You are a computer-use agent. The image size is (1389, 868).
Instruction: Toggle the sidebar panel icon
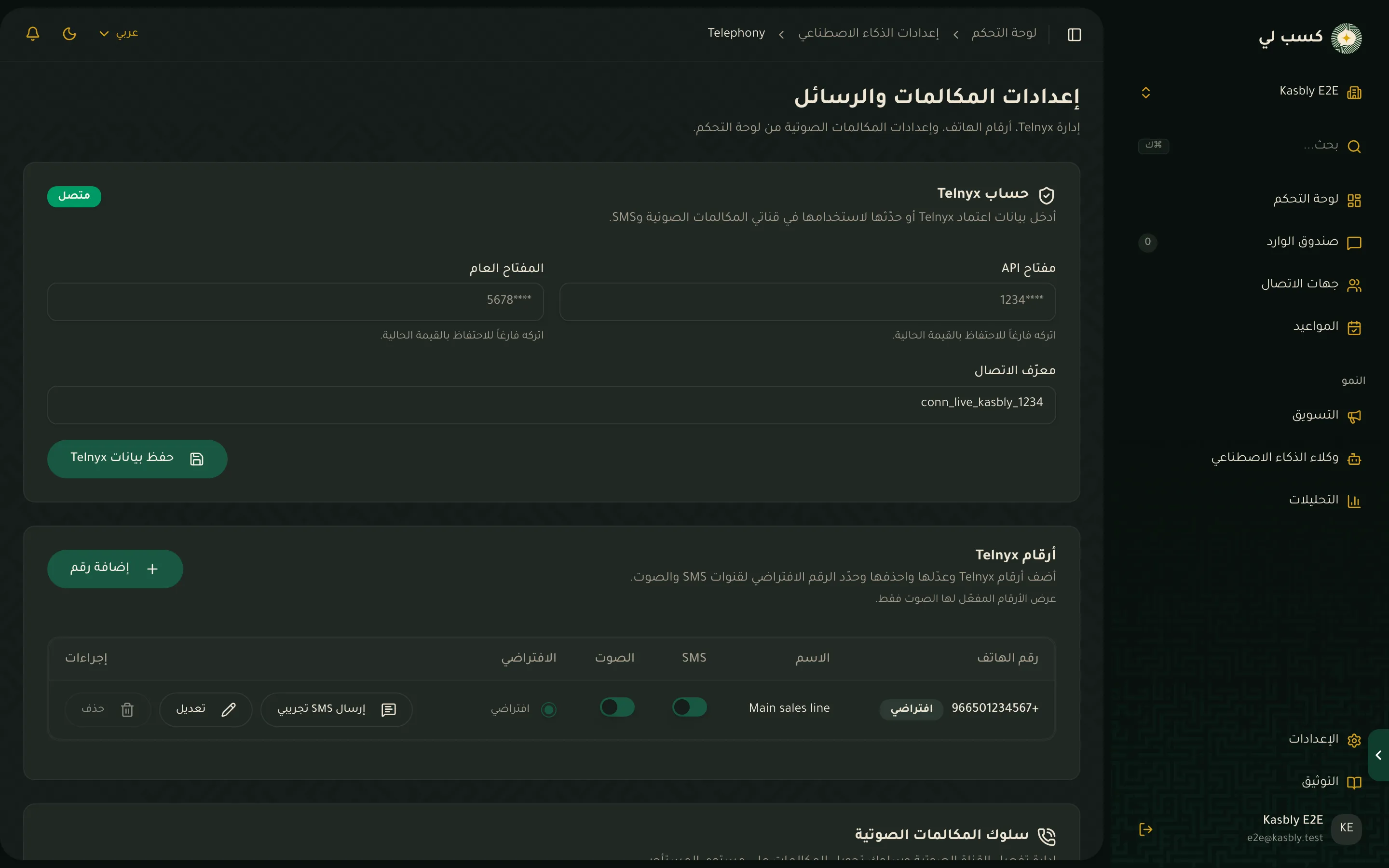coord(1074,34)
